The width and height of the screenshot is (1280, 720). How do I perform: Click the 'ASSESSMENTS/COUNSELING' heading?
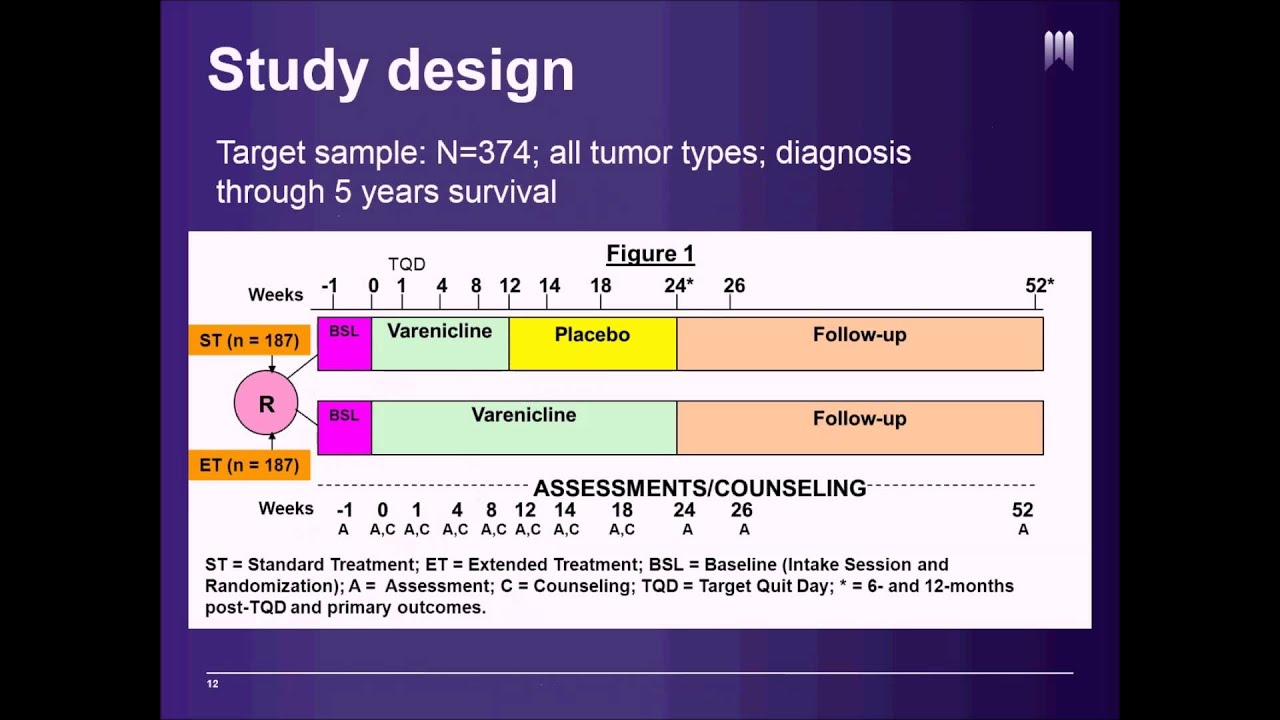(x=700, y=489)
